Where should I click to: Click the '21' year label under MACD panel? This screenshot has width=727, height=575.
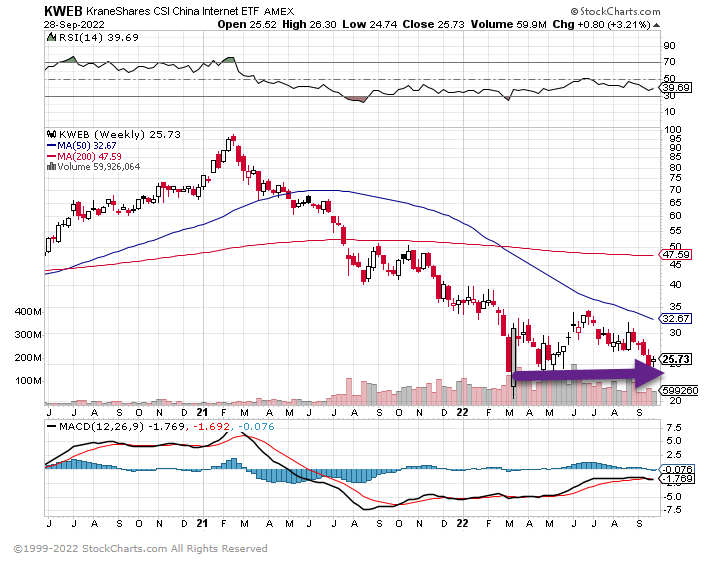pos(202,524)
